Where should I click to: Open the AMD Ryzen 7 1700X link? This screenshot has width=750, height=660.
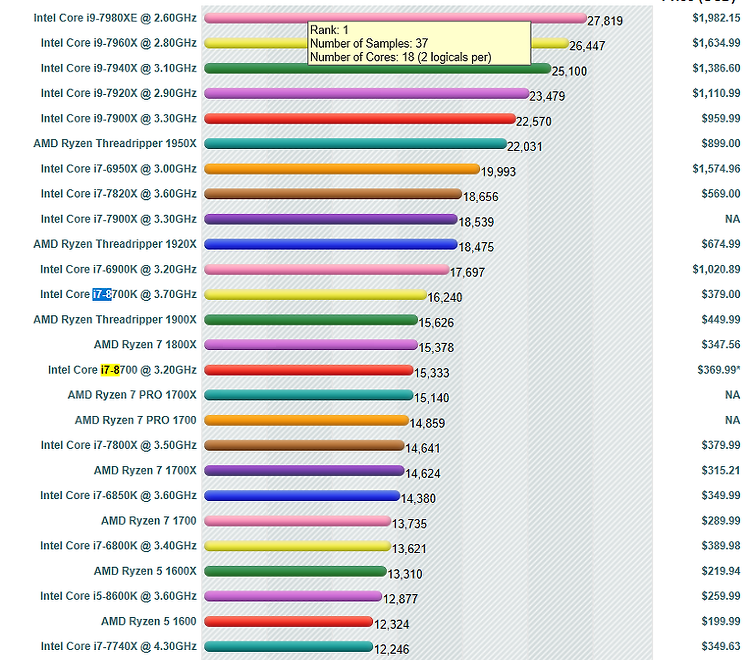[145, 471]
